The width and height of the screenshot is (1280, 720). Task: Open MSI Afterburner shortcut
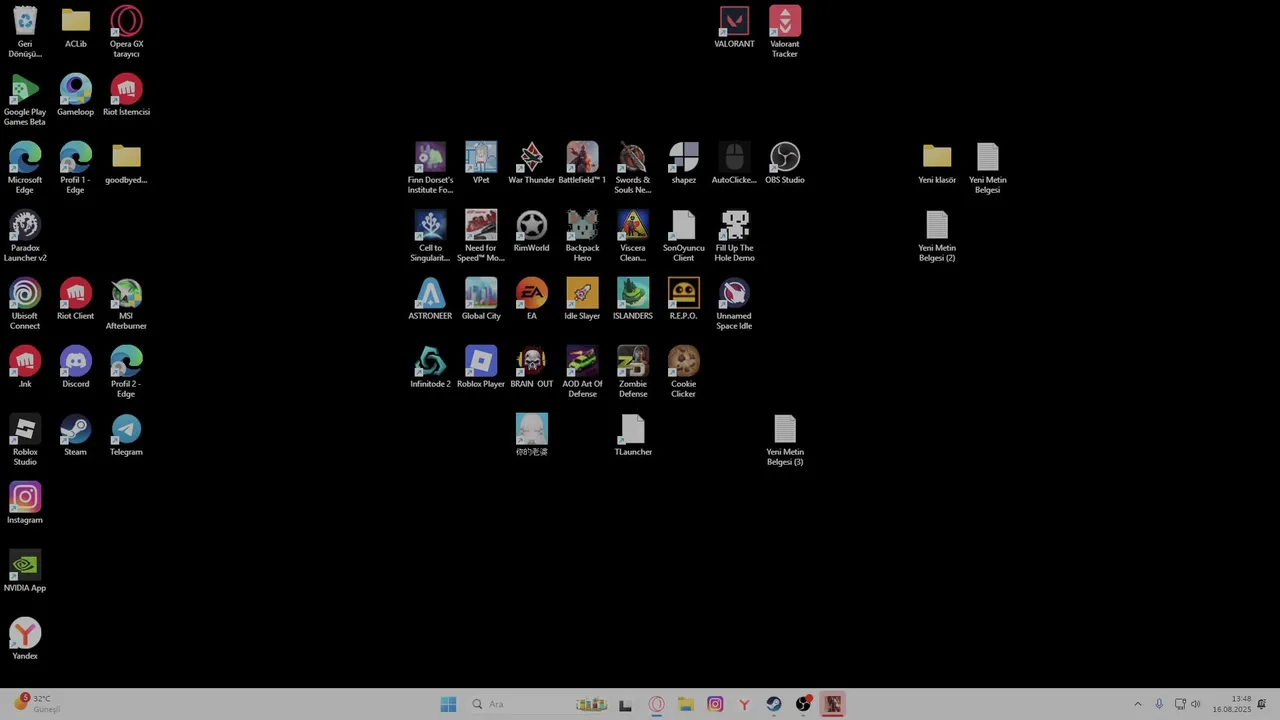(126, 294)
